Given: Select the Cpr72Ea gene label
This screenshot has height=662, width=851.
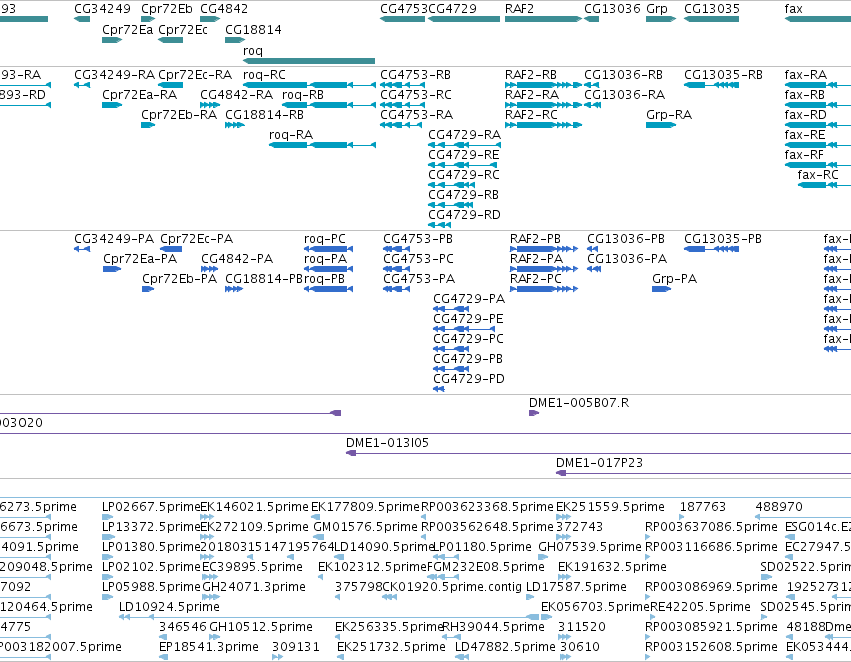Looking at the screenshot, I should point(128,29).
